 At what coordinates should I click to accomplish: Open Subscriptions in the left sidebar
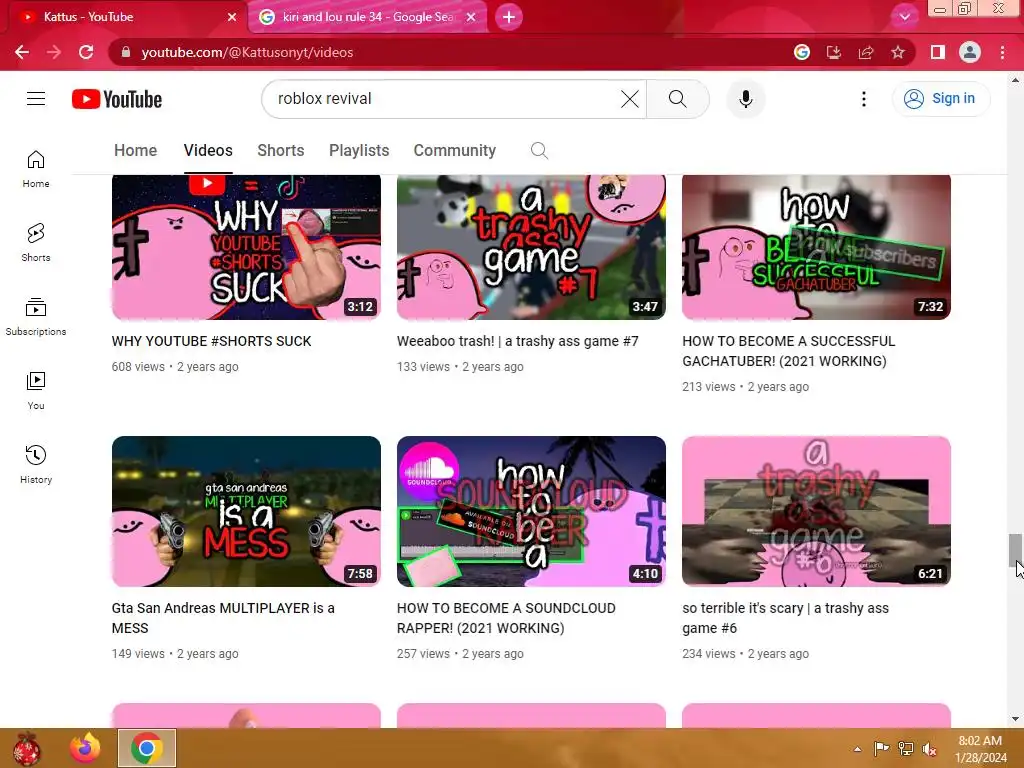point(36,317)
